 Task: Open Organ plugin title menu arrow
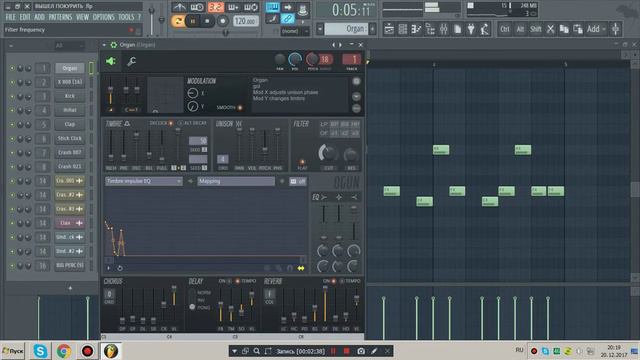[x=104, y=45]
